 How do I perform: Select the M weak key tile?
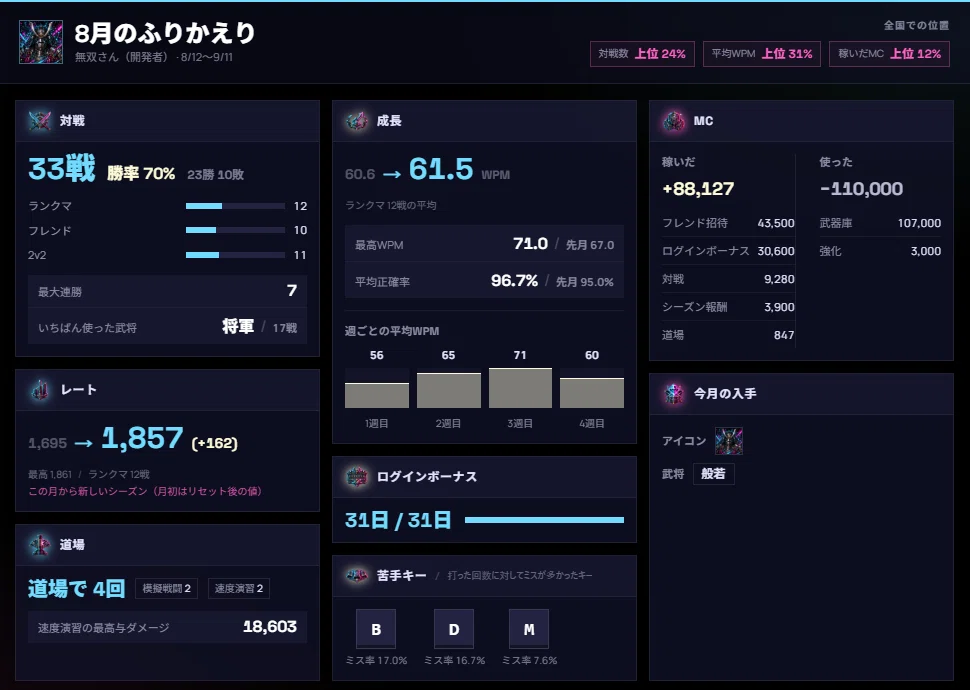pos(528,629)
